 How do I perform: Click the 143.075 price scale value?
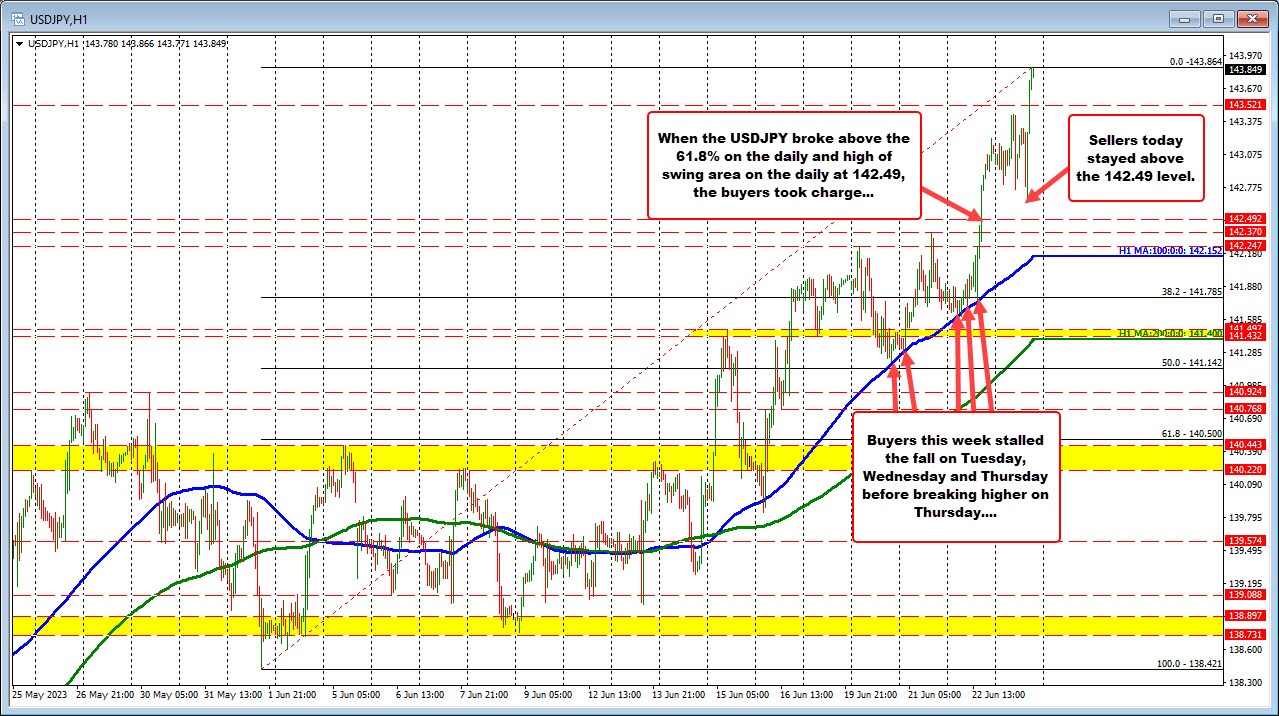click(1245, 154)
